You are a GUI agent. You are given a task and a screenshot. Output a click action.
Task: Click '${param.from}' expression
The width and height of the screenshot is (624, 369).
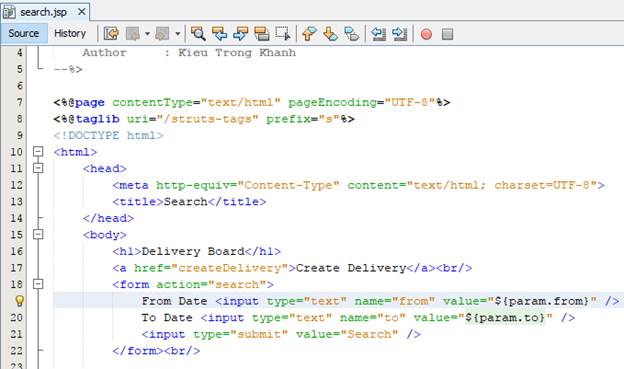point(542,301)
